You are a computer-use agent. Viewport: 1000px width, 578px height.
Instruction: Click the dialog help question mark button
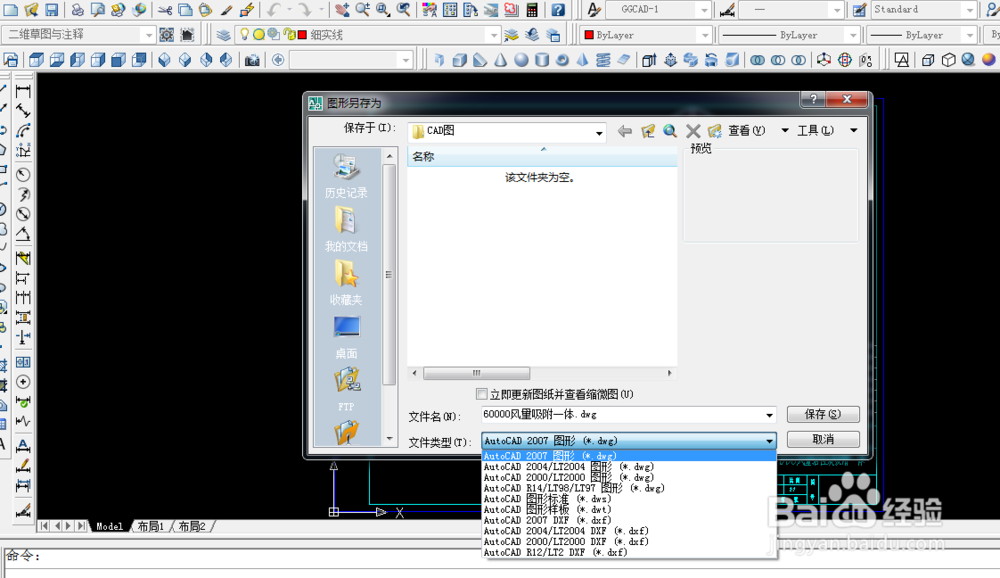tap(813, 99)
